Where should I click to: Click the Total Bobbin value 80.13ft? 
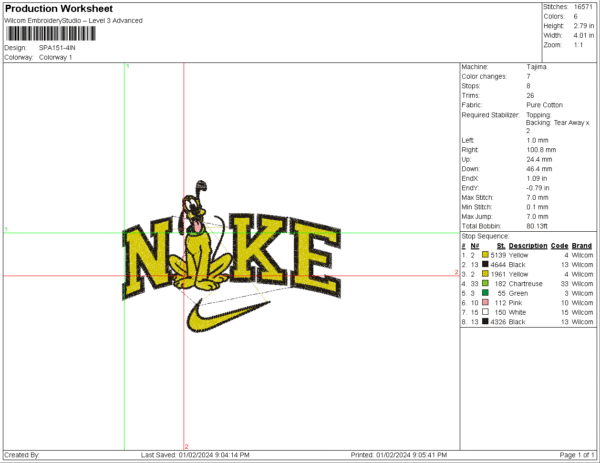(x=537, y=226)
